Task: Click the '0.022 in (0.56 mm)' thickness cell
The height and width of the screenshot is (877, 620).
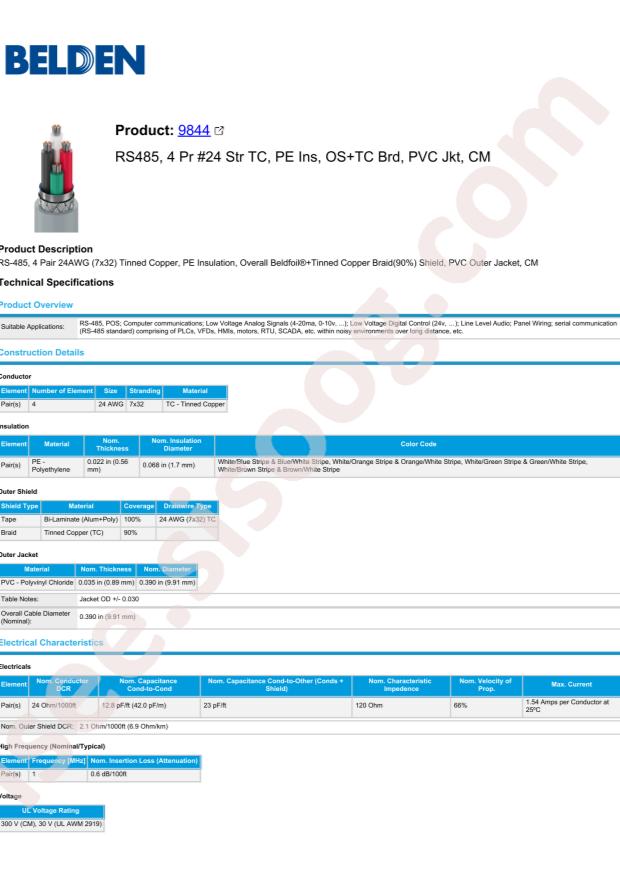Action: pos(112,465)
